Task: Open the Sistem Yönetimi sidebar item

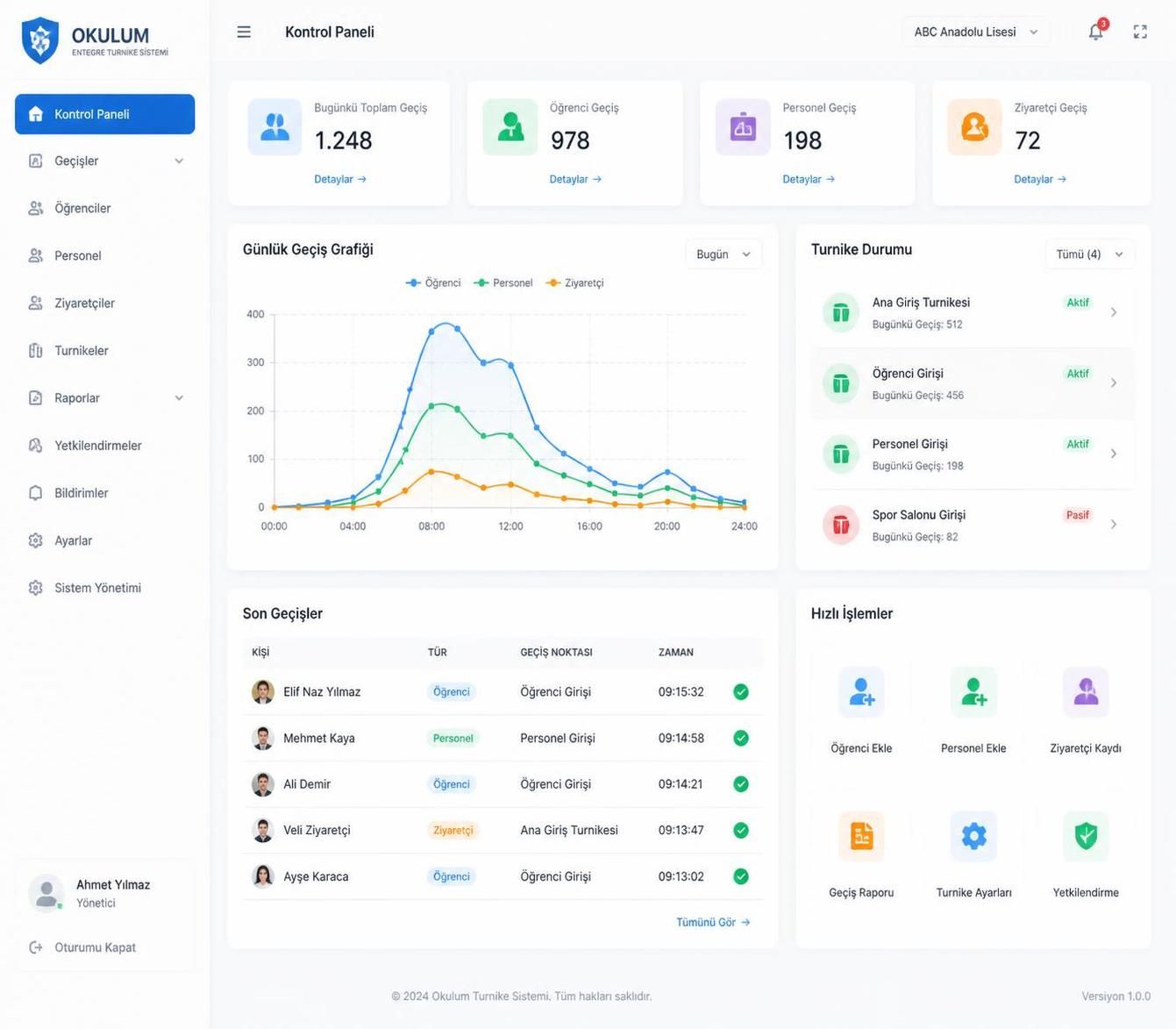Action: pyautogui.click(x=105, y=587)
